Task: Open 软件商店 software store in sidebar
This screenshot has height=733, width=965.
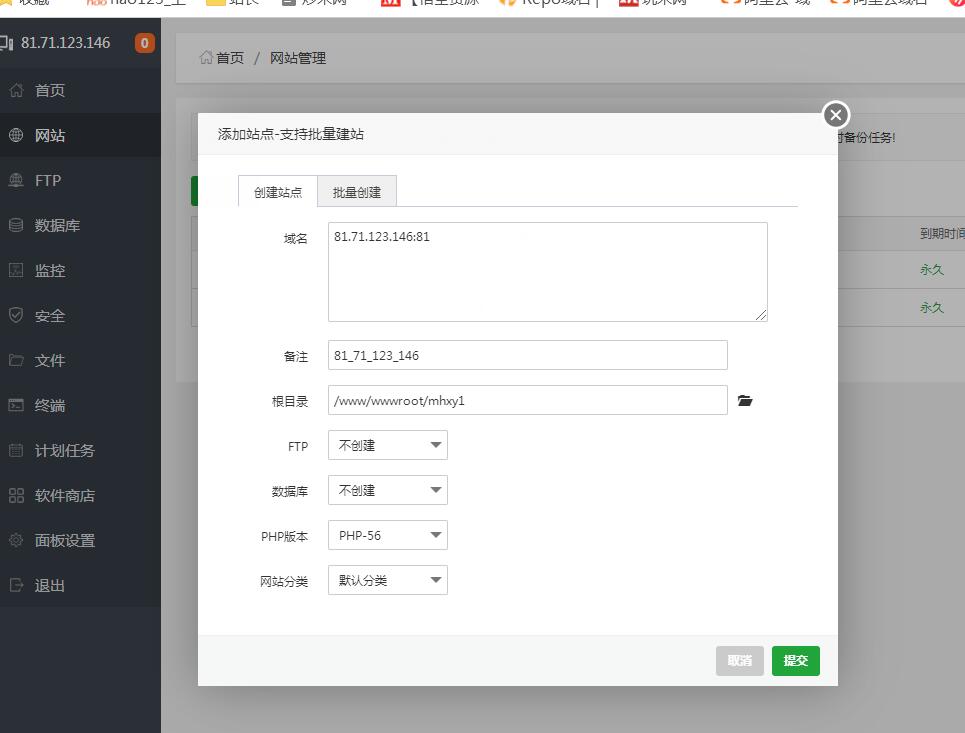Action: click(x=65, y=496)
